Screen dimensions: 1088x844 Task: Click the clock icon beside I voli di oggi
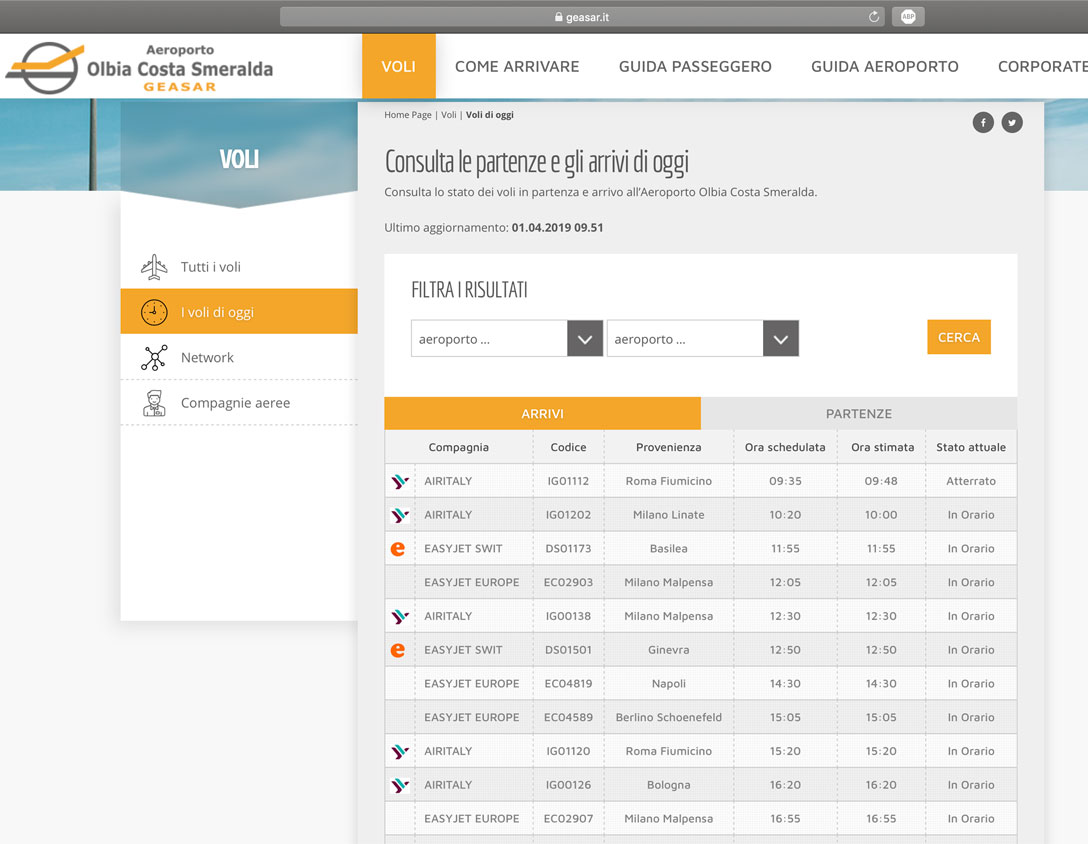tap(154, 312)
